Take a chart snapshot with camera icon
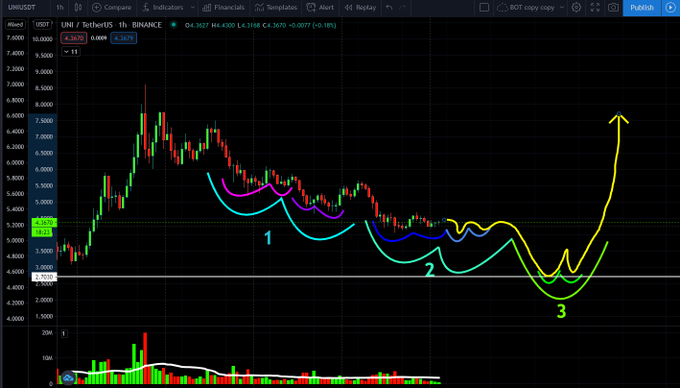This screenshot has height=388, width=680. pyautogui.click(x=613, y=7)
